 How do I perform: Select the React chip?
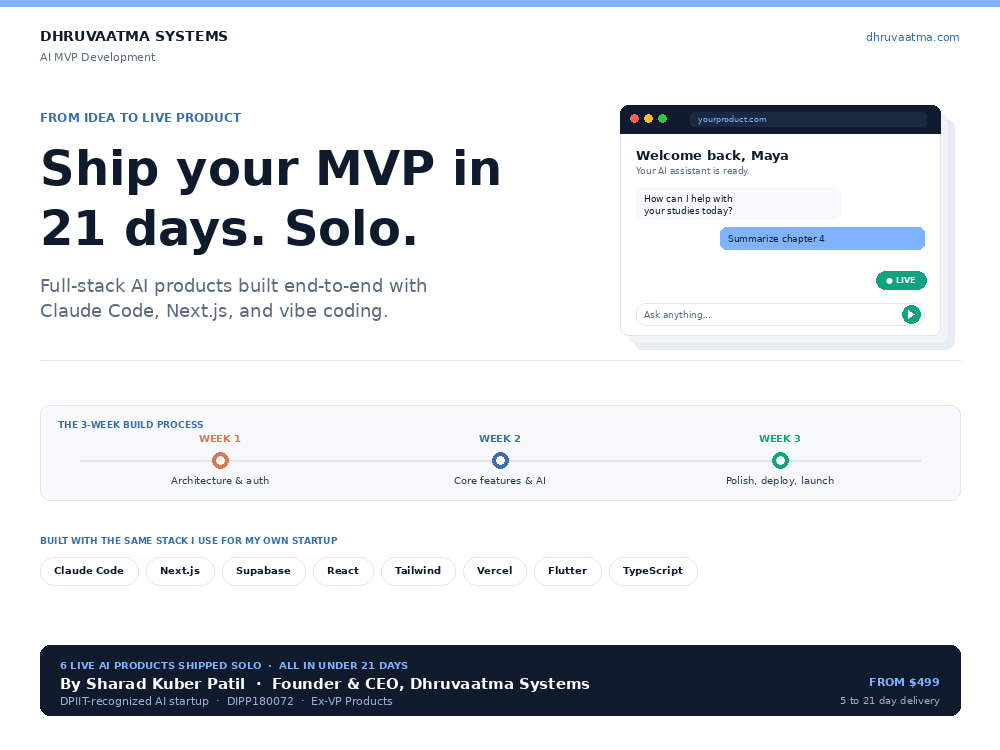pos(343,571)
